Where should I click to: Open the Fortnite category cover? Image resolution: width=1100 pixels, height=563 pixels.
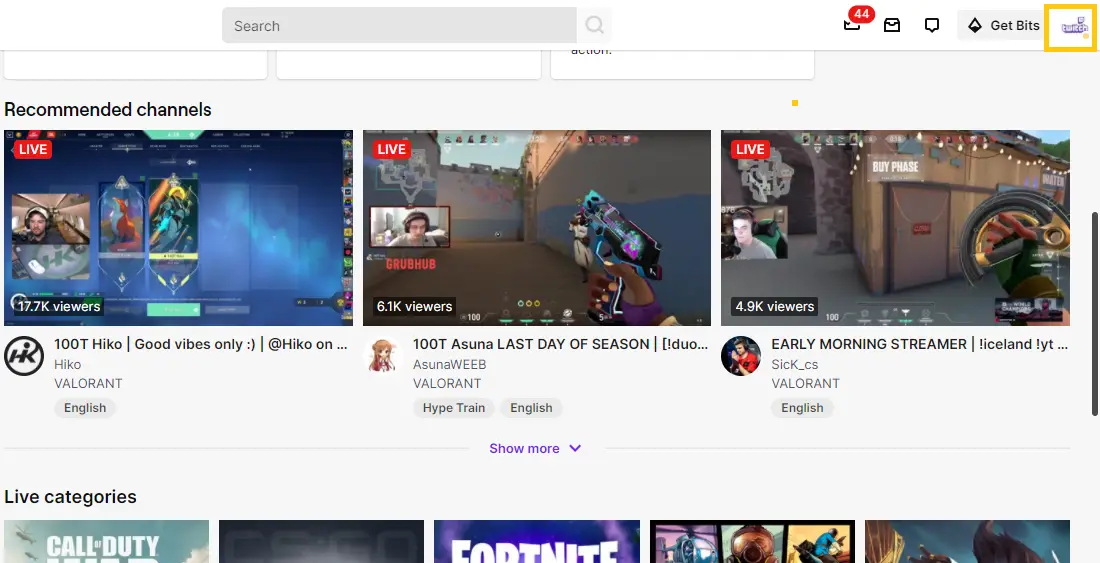[537, 541]
